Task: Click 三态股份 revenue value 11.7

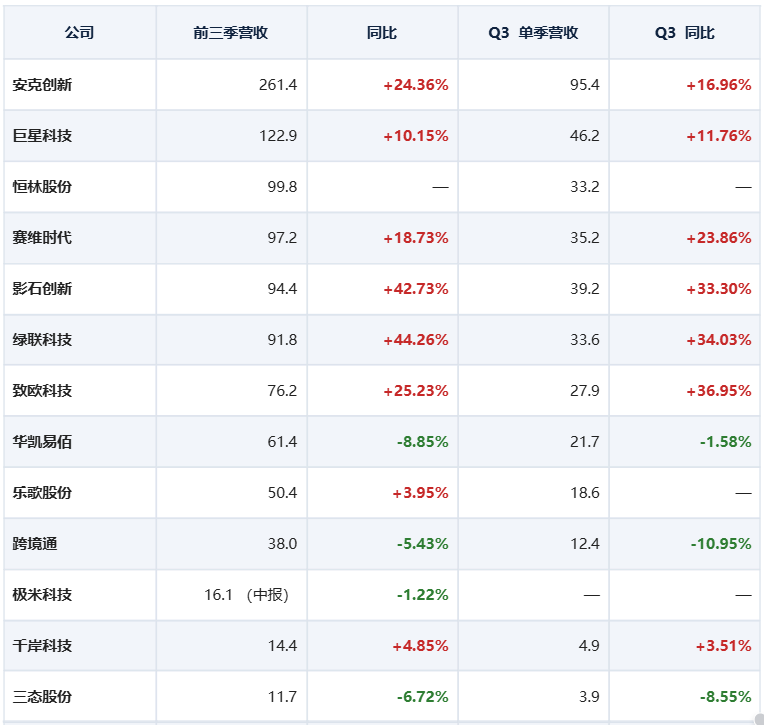Action: tap(282, 697)
